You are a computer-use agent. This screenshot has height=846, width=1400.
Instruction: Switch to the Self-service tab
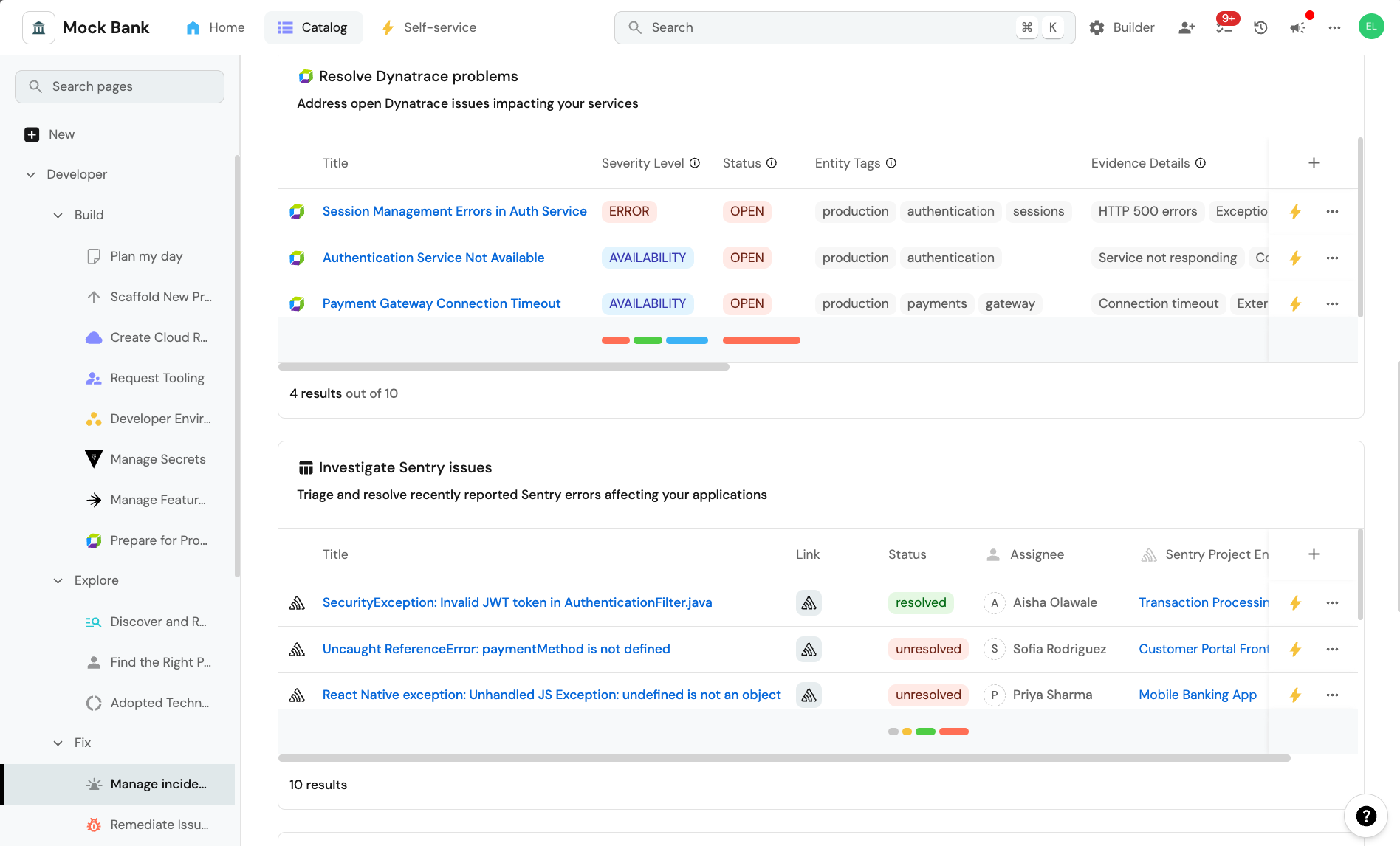(x=428, y=27)
